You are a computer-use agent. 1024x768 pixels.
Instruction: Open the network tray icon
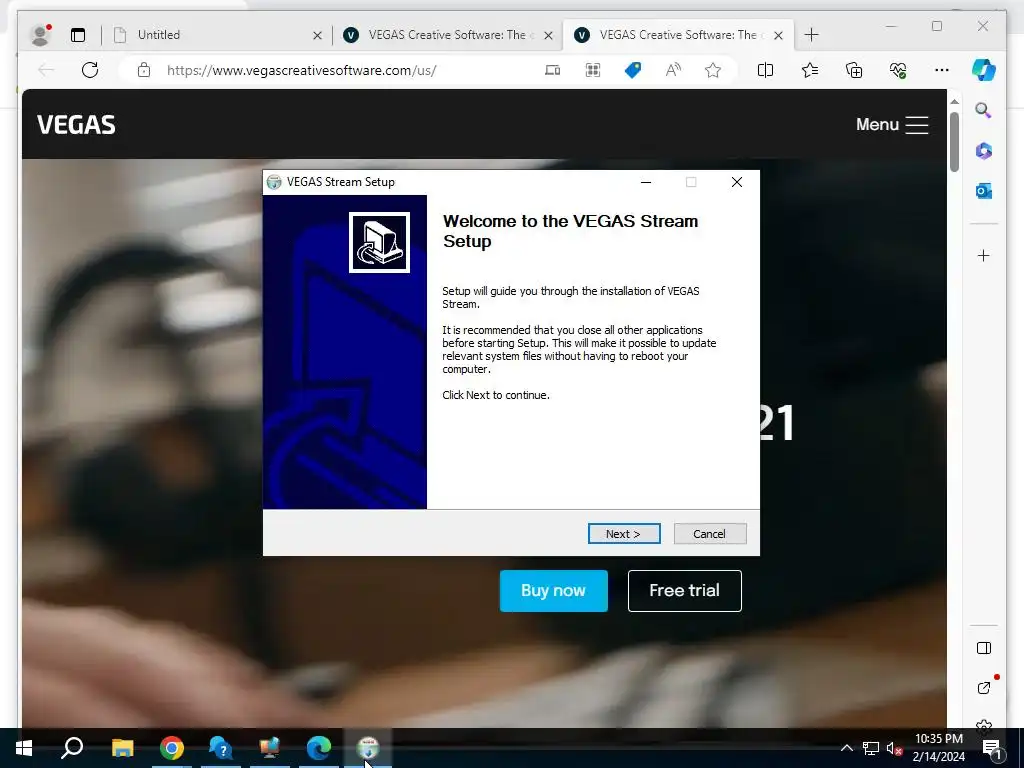coord(871,748)
